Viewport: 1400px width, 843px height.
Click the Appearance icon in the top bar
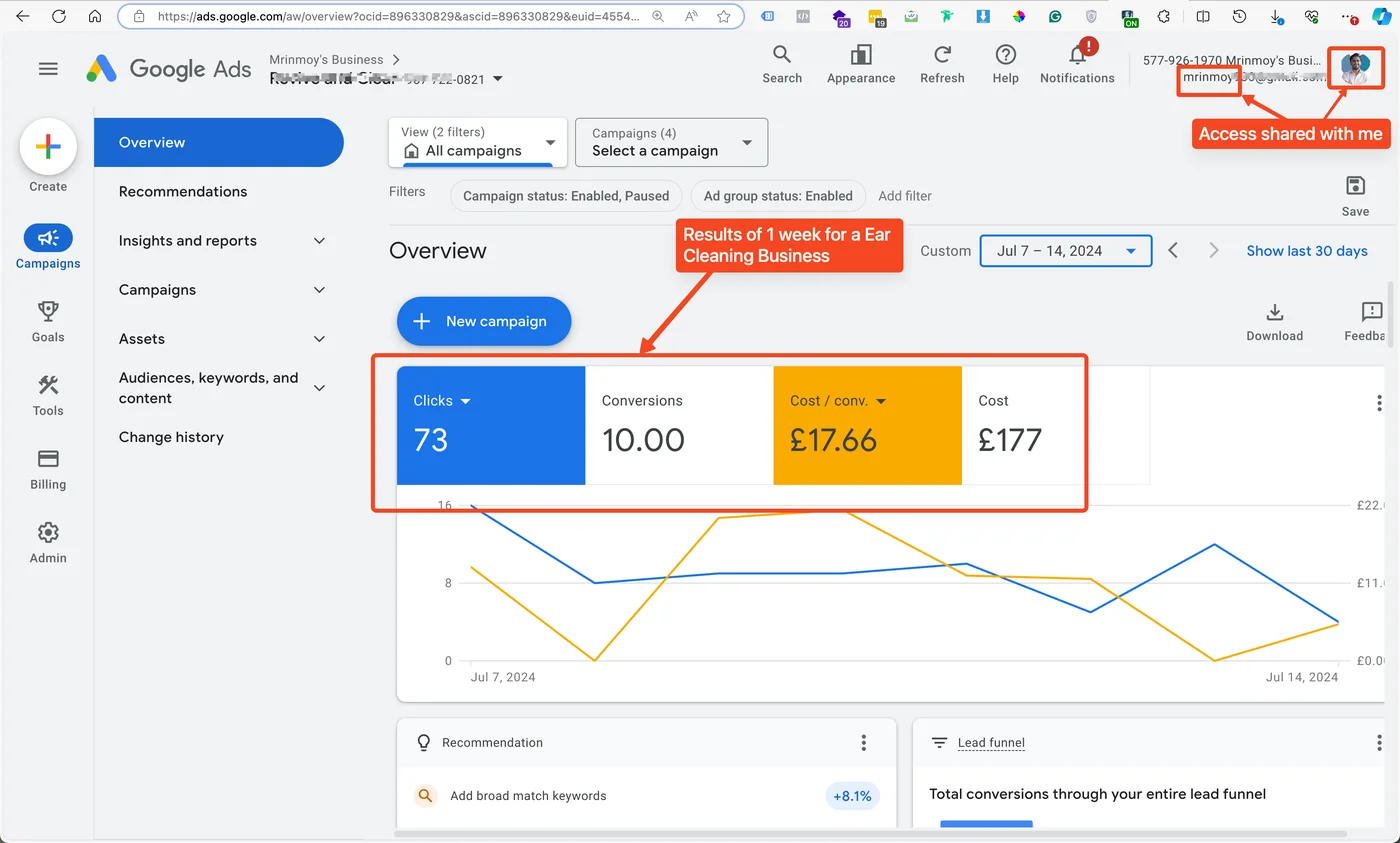click(860, 63)
